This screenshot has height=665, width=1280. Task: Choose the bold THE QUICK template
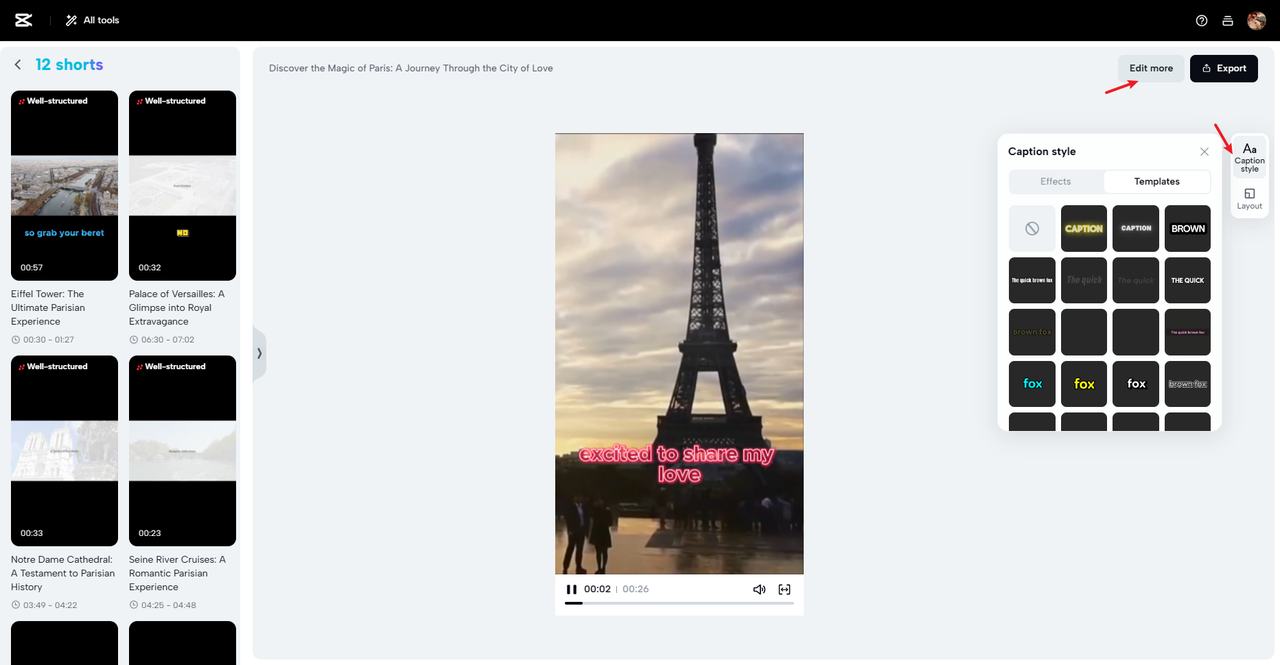point(1188,280)
